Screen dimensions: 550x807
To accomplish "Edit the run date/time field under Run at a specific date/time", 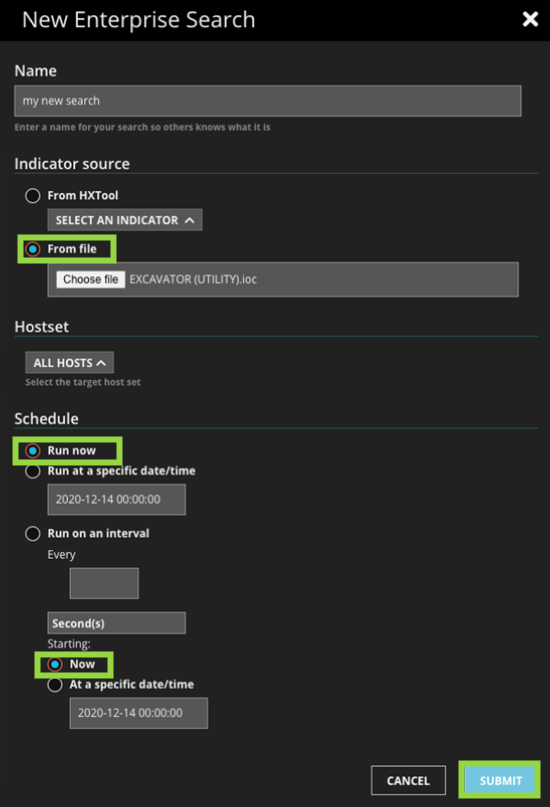I will tap(117, 499).
